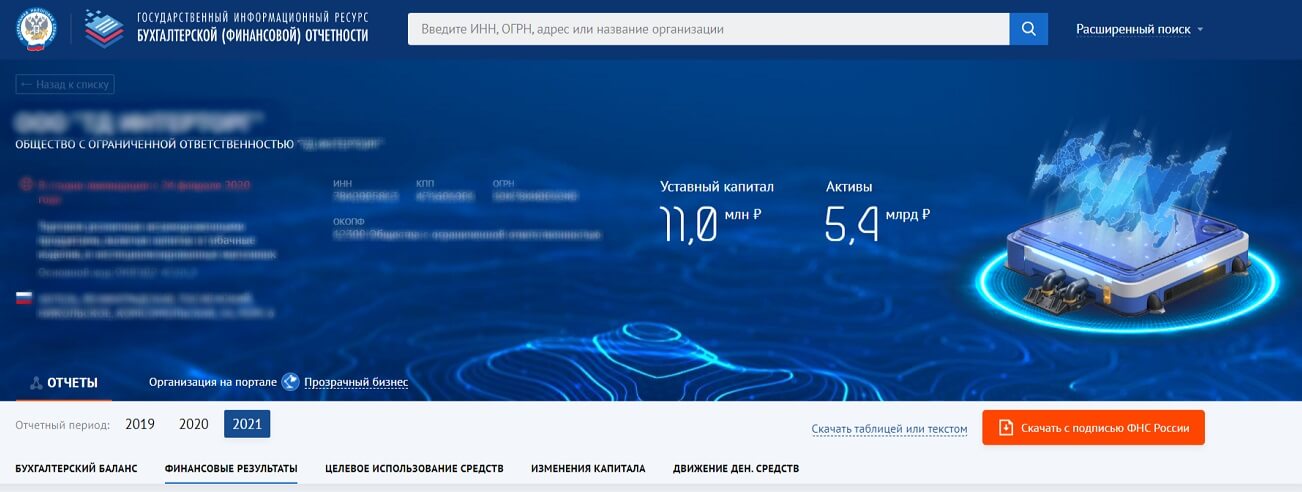
Task: Switch to Финансовые результаты tab
Action: coord(231,468)
